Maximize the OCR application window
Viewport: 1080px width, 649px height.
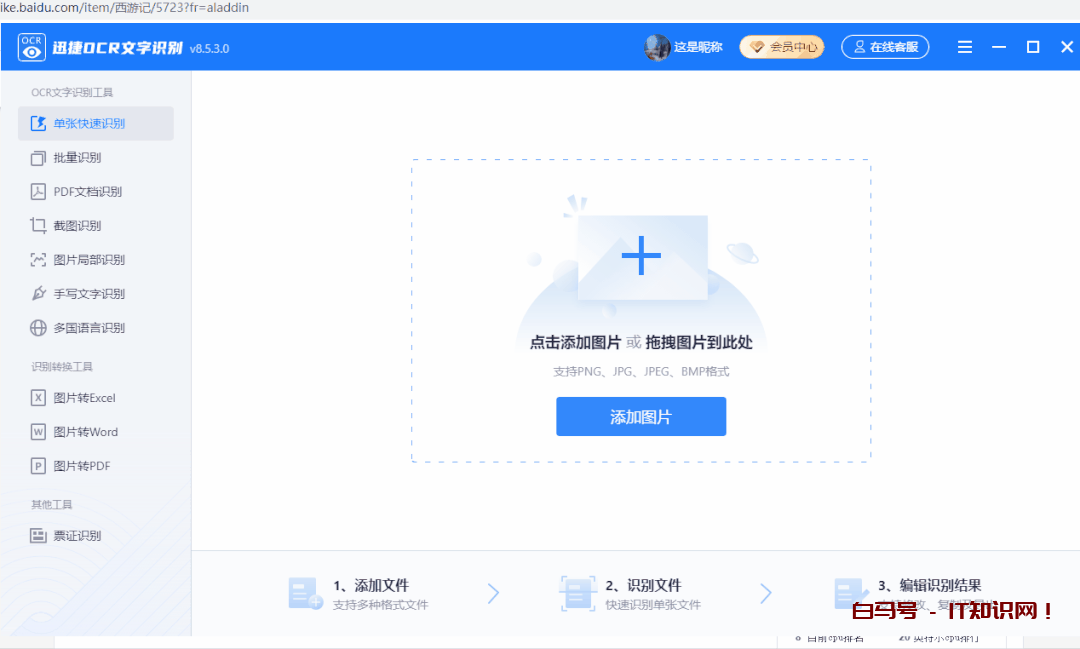[x=1033, y=47]
